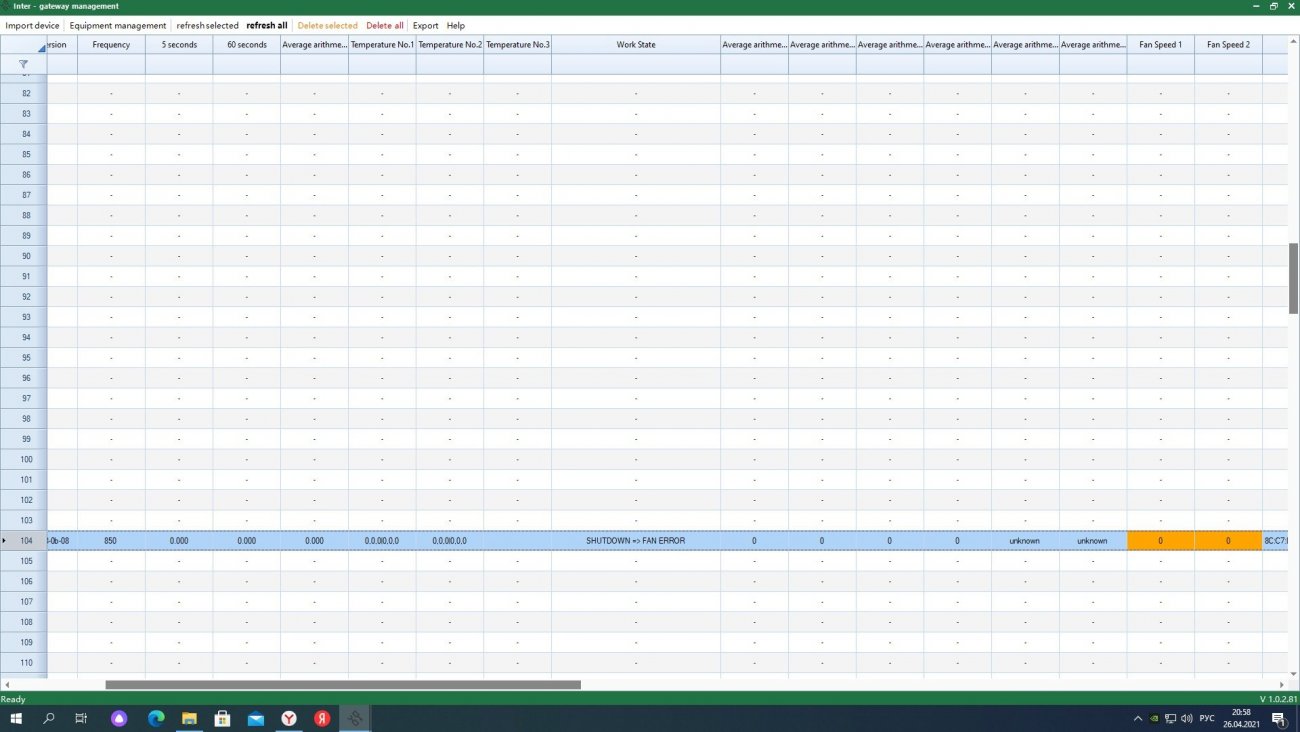Sort by Frequency column header

(x=111, y=45)
